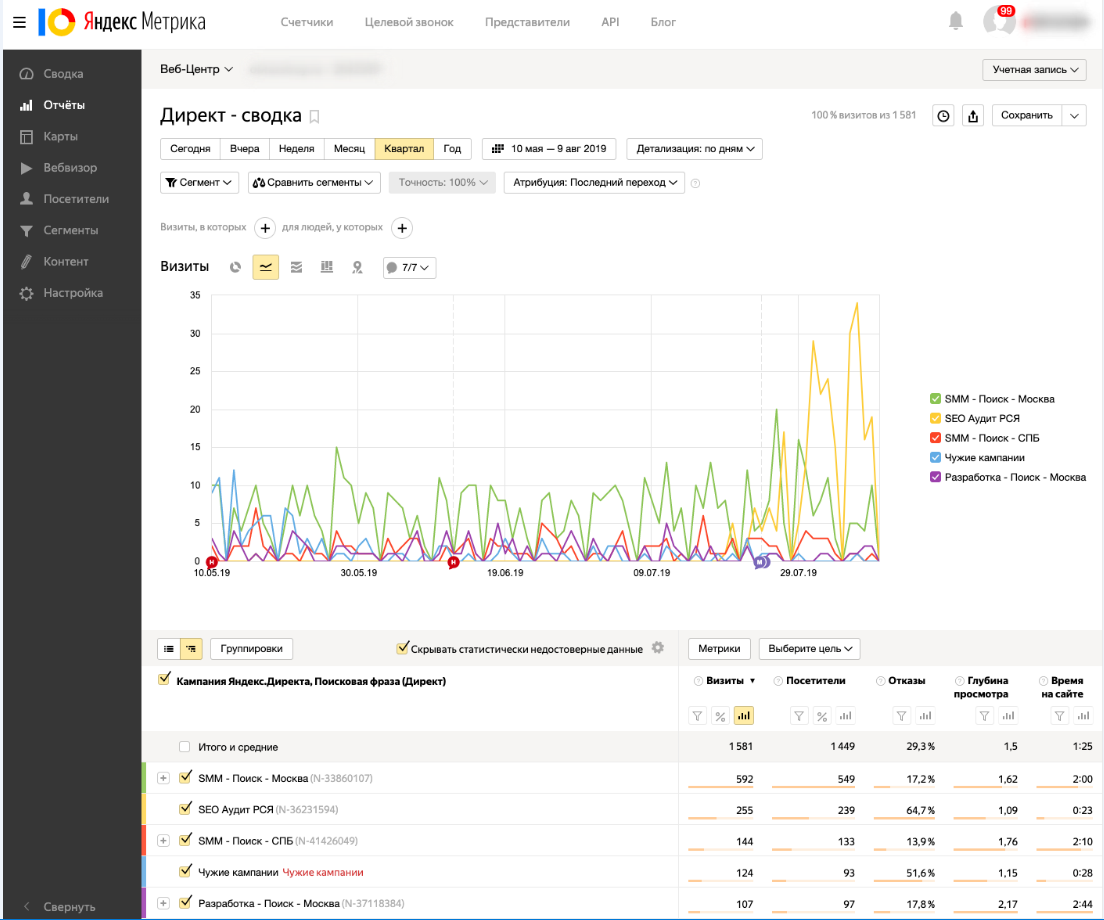1104x920 pixels.
Task: Click the Группировки button
Action: (x=251, y=649)
